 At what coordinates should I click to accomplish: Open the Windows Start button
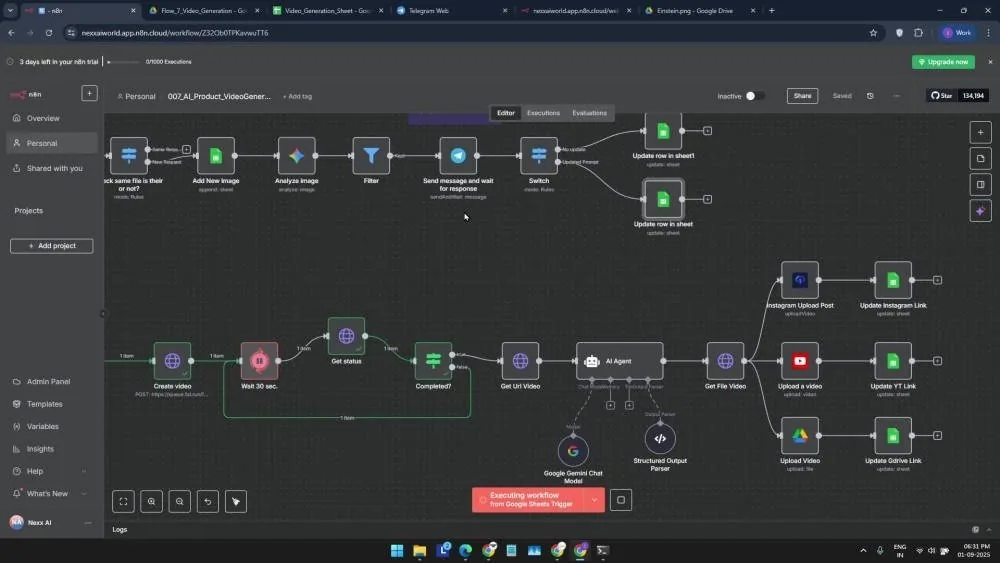click(397, 550)
